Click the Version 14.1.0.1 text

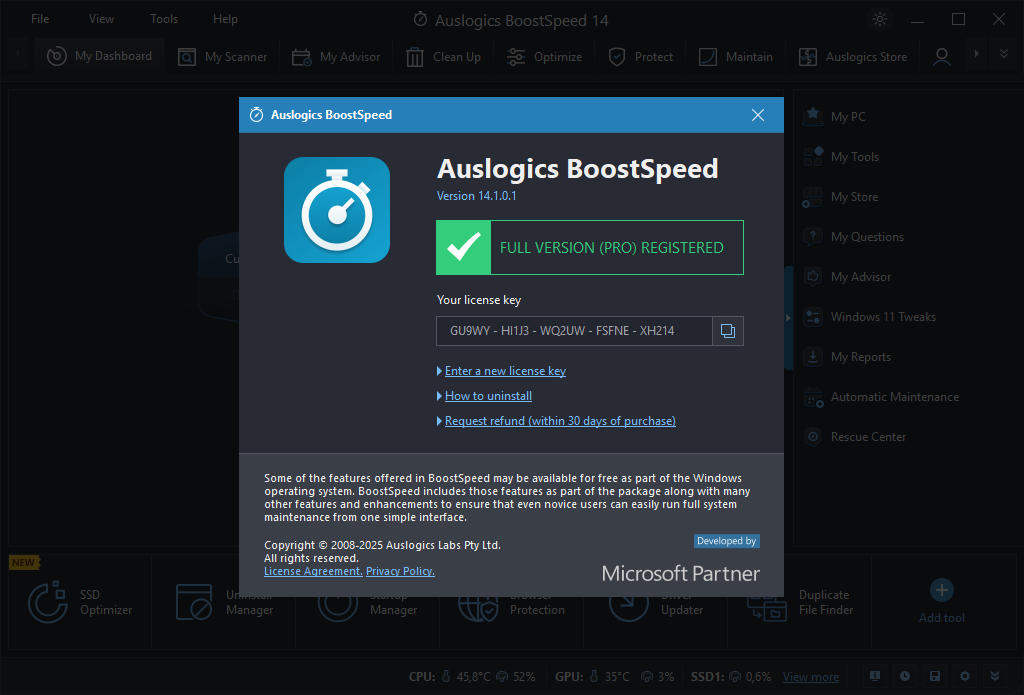coord(476,195)
